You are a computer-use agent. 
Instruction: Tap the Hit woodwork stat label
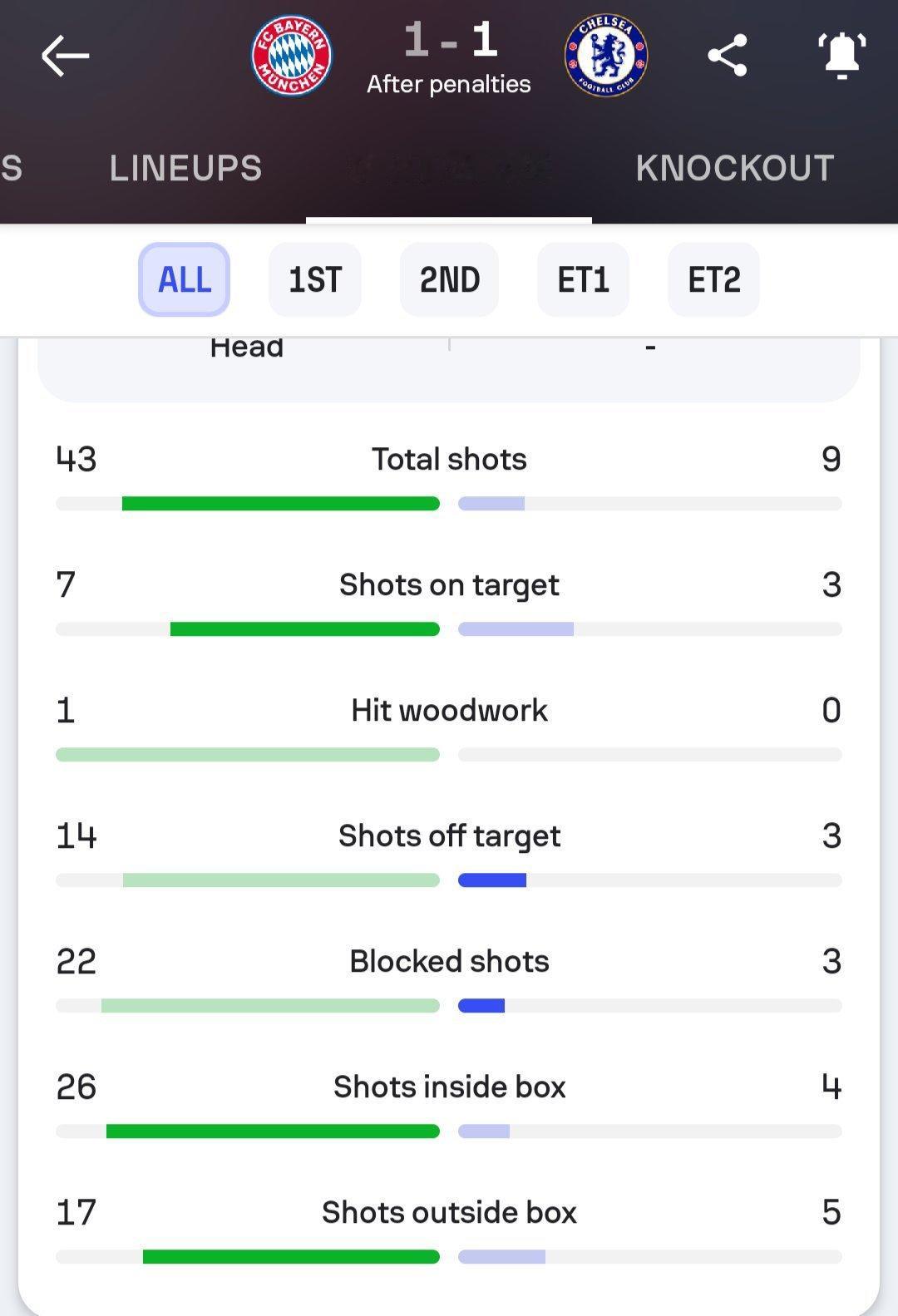pyautogui.click(x=449, y=710)
